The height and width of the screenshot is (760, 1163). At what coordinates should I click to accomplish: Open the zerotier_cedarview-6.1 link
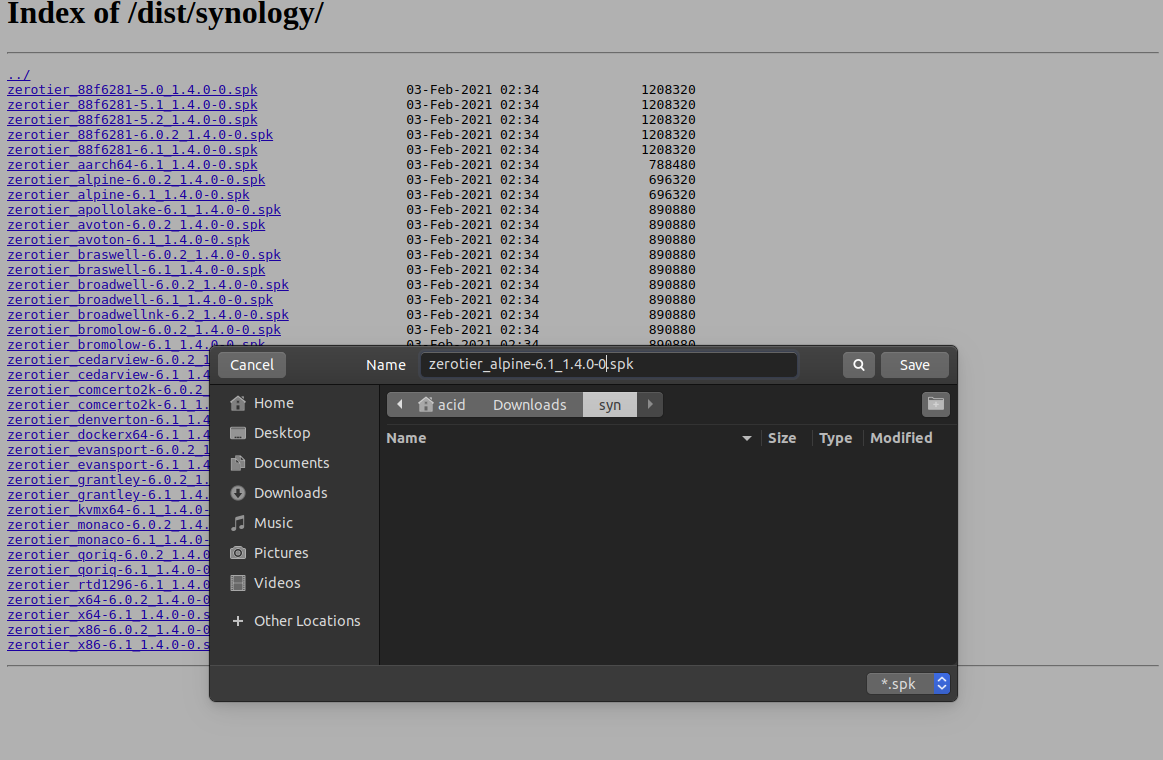[108, 374]
